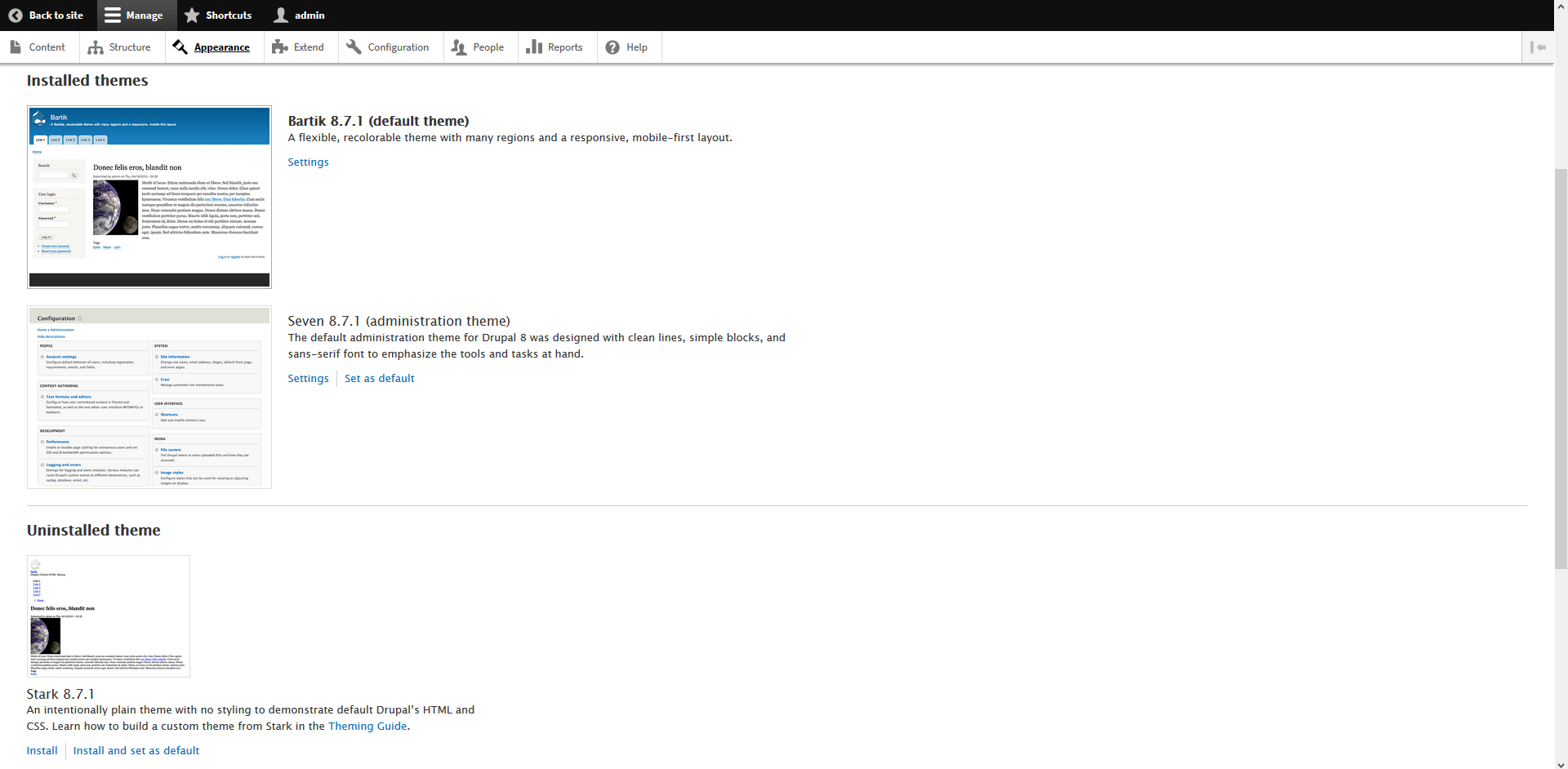Open Bartik theme Settings link
This screenshot has height=769, width=1568.
(x=308, y=162)
